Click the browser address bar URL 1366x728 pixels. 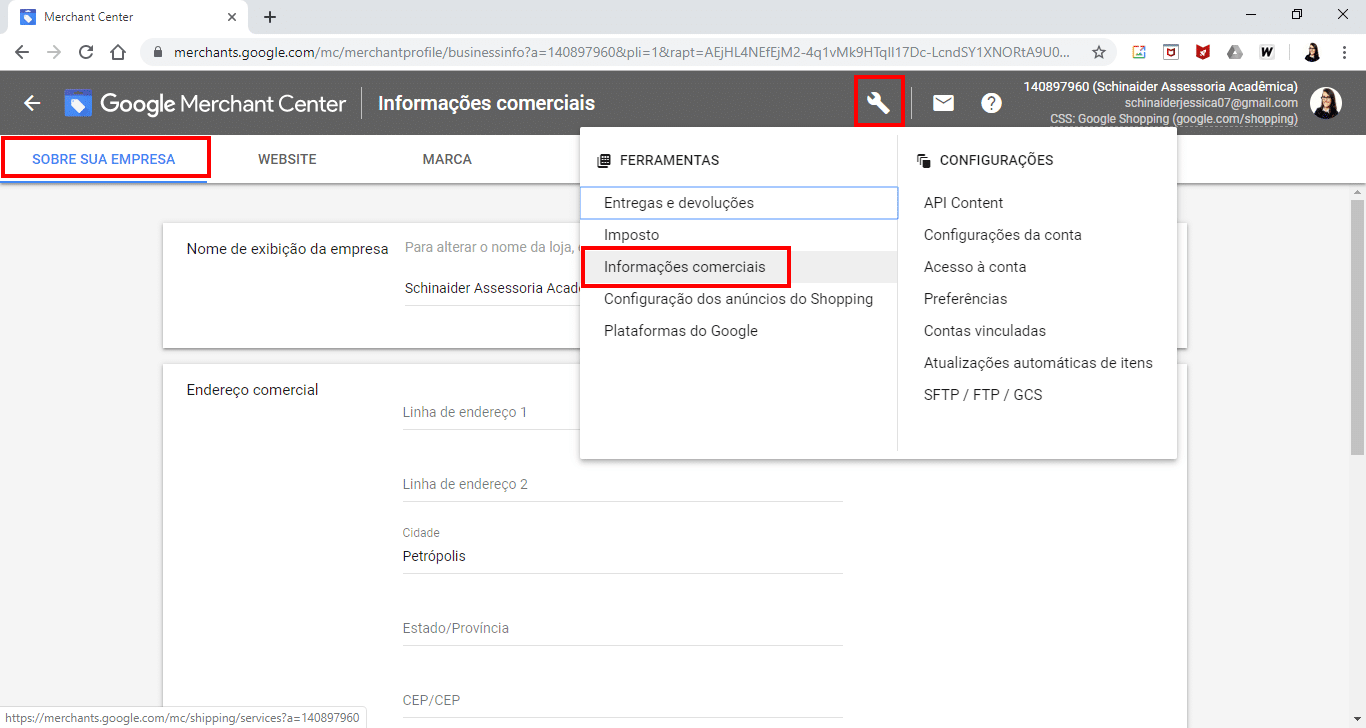tap(620, 52)
